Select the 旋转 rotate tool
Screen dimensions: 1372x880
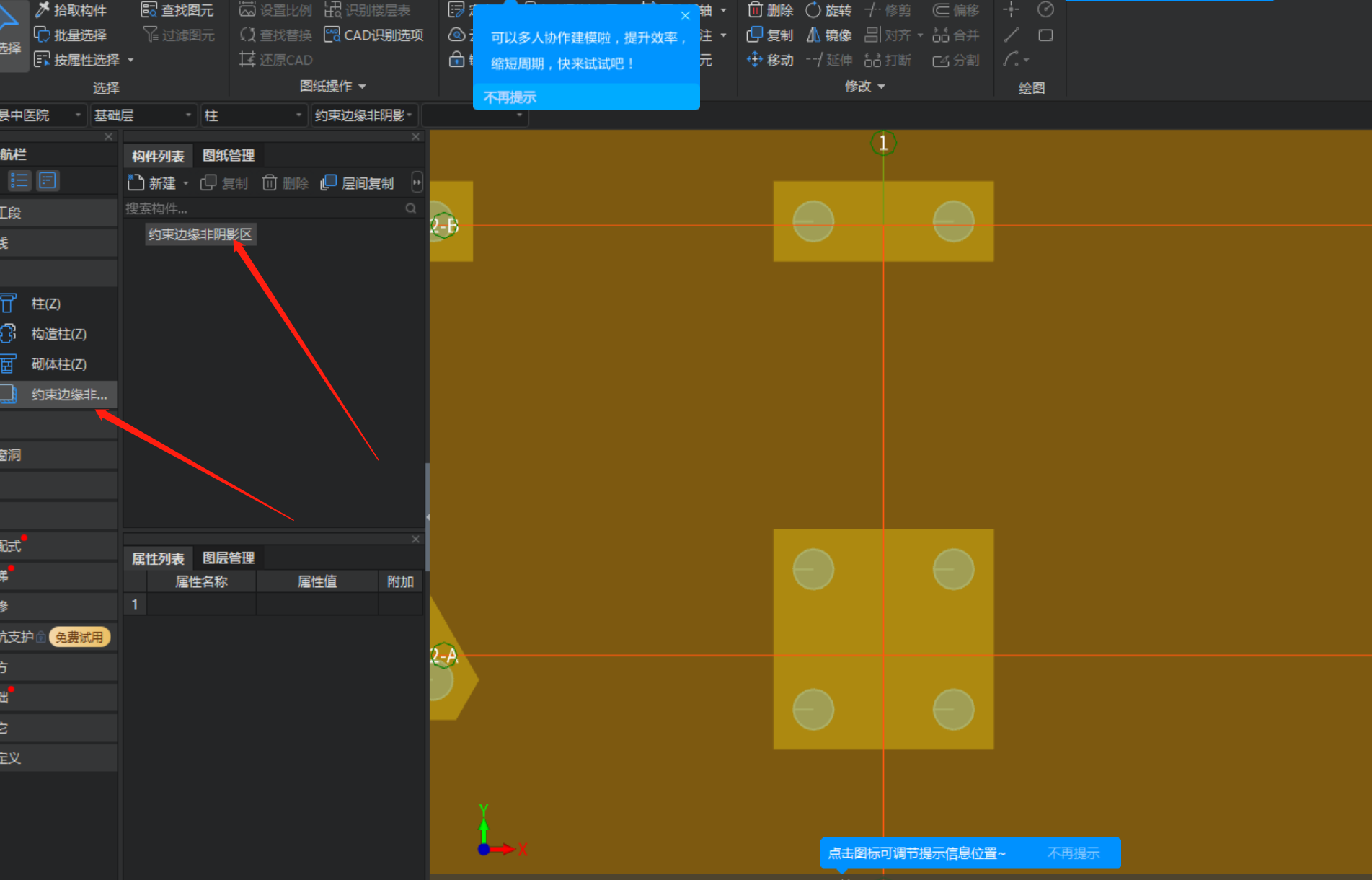pos(828,10)
